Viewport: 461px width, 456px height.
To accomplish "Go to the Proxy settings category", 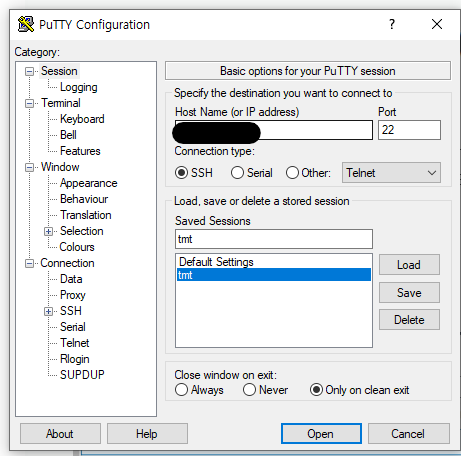I will [x=73, y=295].
